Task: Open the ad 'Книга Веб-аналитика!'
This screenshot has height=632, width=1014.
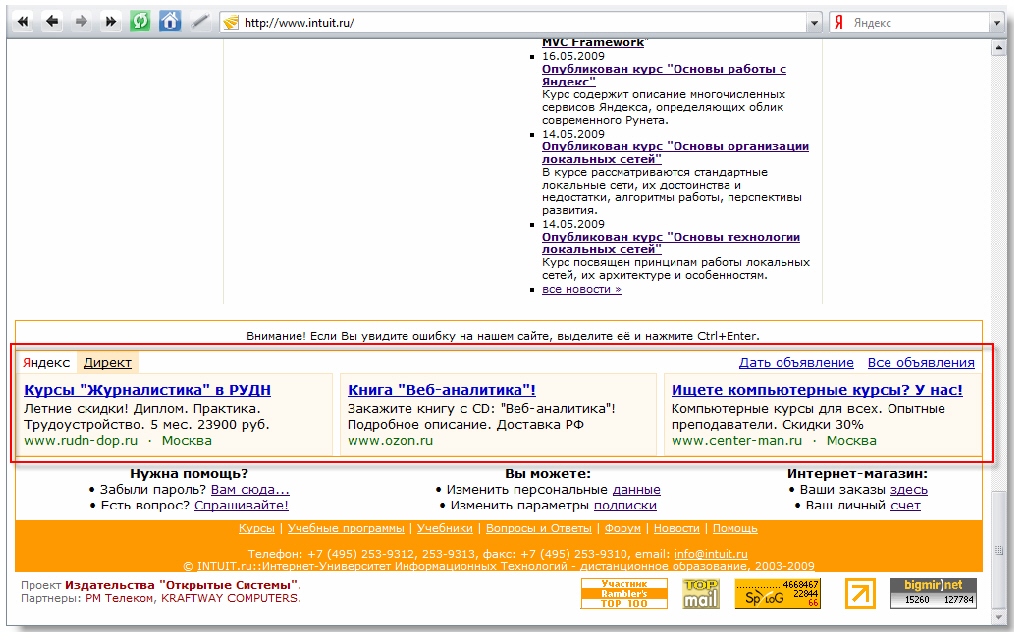Action: (442, 390)
